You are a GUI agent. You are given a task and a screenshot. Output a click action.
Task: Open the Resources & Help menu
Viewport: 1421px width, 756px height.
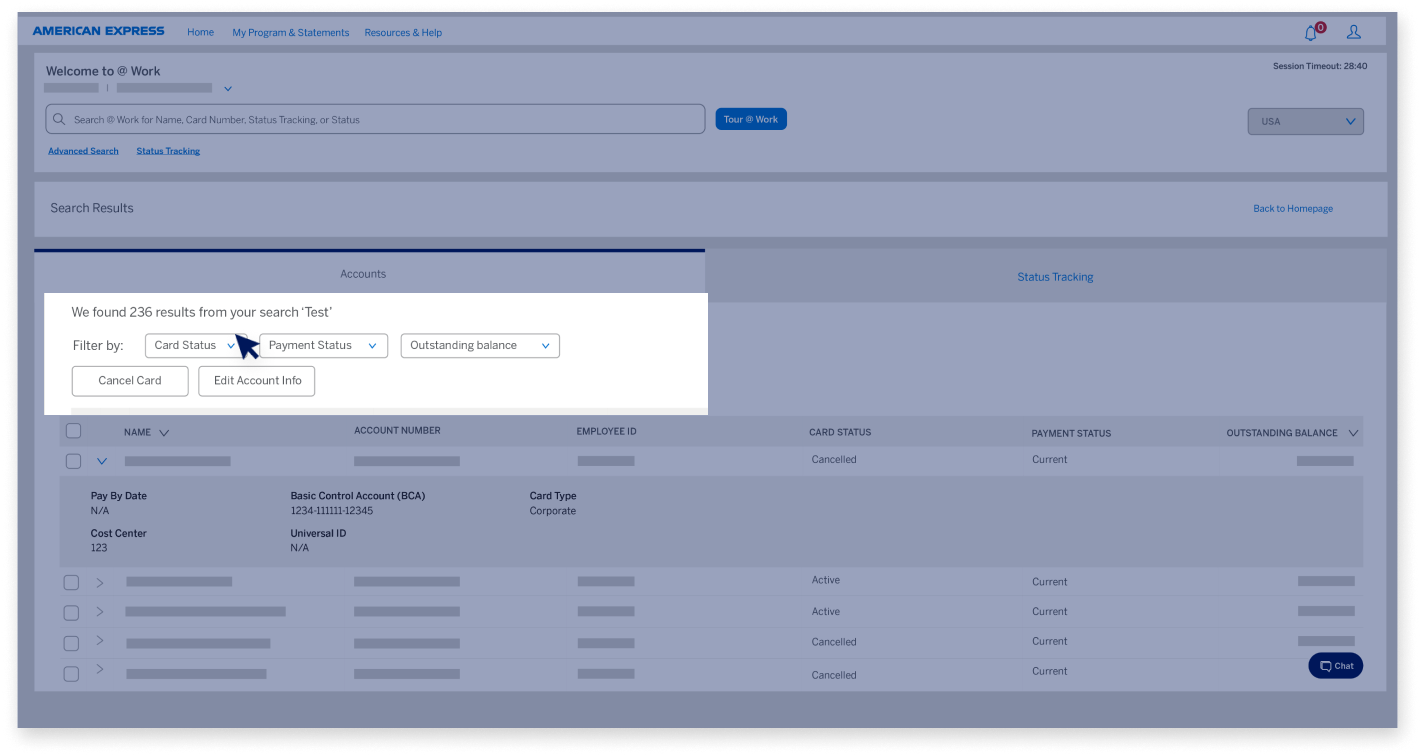[403, 32]
